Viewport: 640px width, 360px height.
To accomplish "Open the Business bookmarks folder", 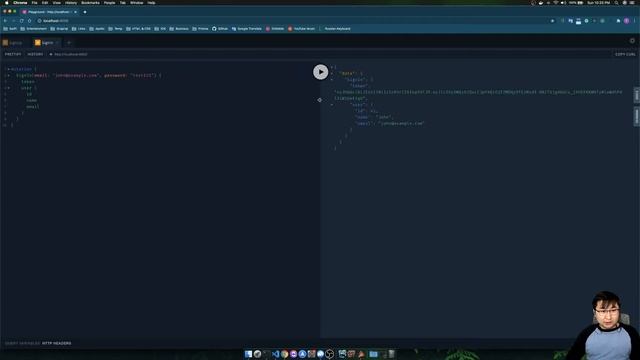I will pos(179,29).
